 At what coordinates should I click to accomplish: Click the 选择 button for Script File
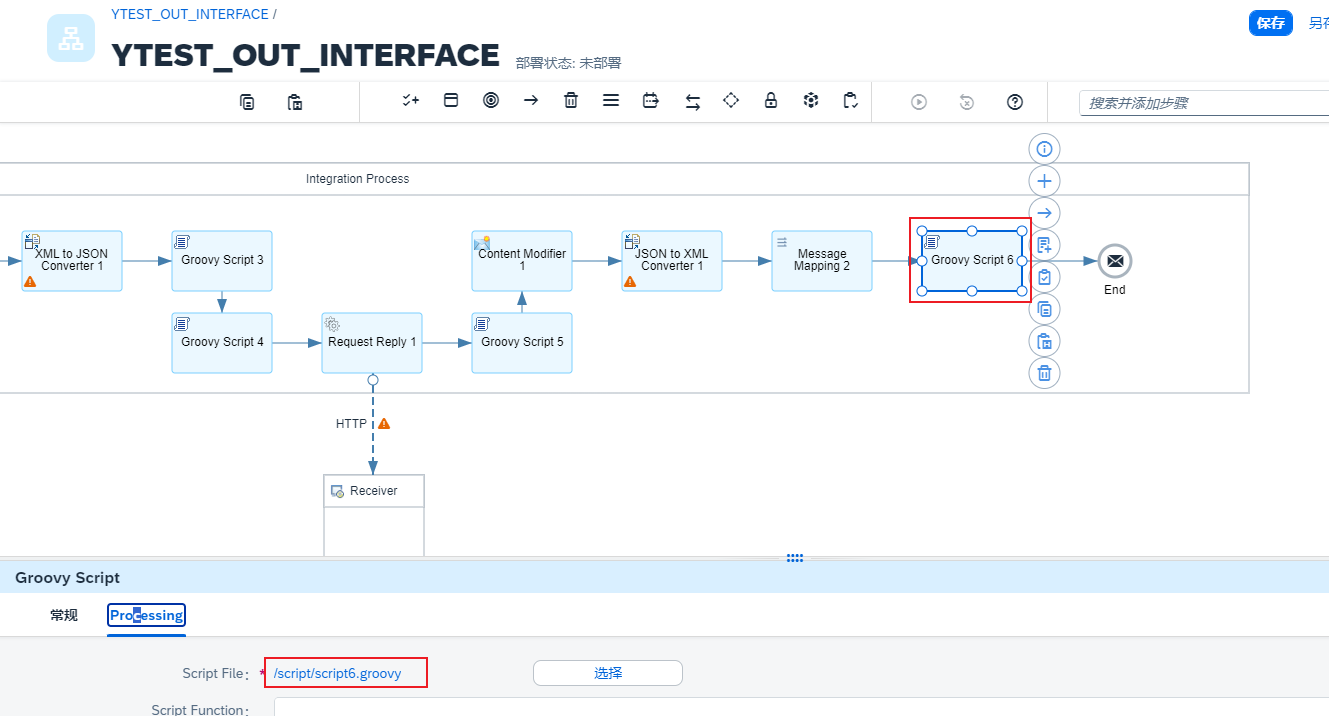[607, 673]
